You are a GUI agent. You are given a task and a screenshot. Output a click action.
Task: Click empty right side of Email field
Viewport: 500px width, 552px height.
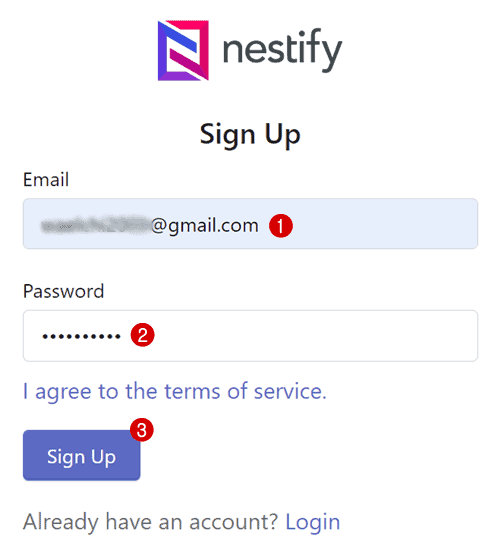point(384,224)
